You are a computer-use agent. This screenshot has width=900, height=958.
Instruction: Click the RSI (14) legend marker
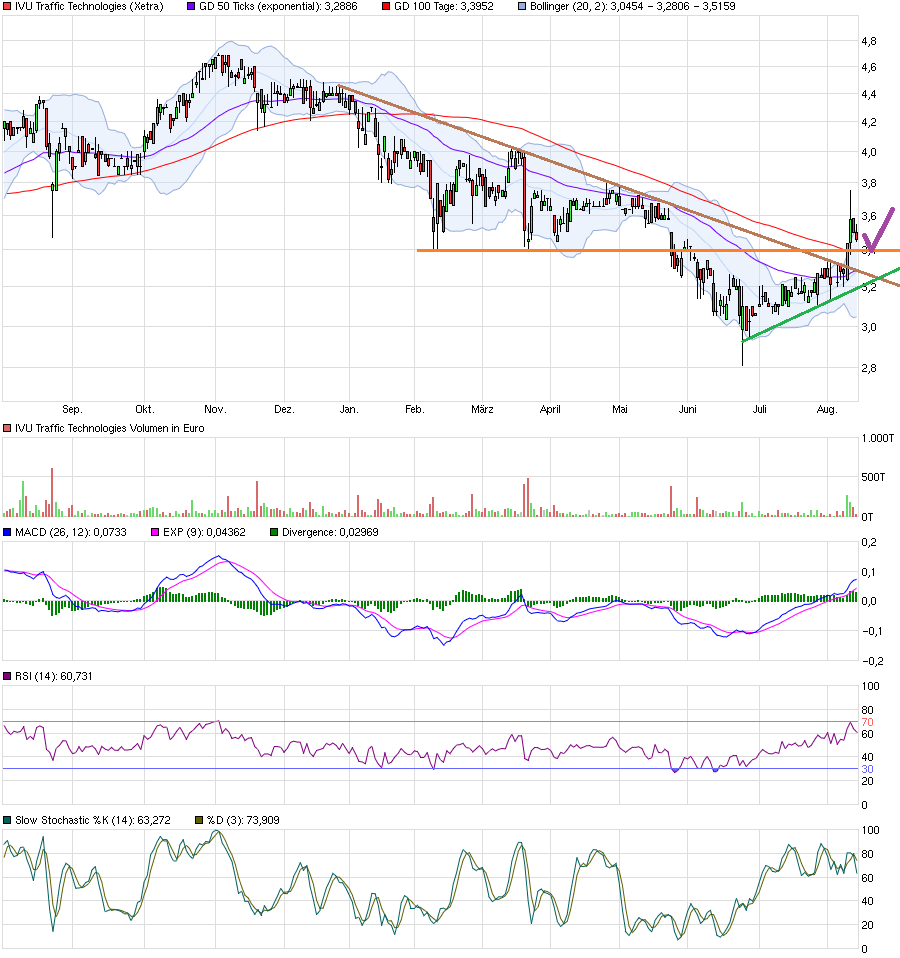click(7, 673)
